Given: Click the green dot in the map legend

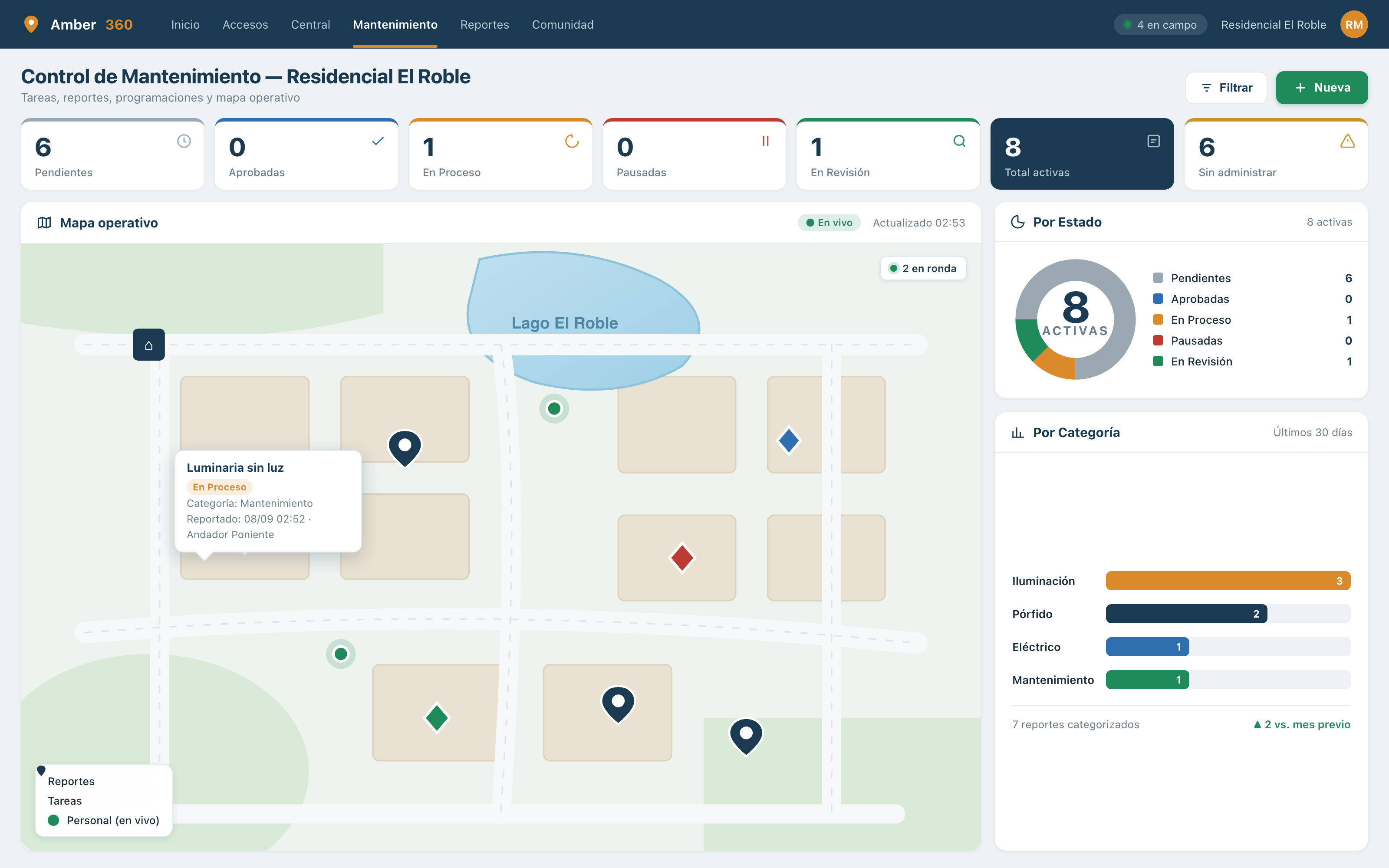Looking at the screenshot, I should pyautogui.click(x=53, y=820).
